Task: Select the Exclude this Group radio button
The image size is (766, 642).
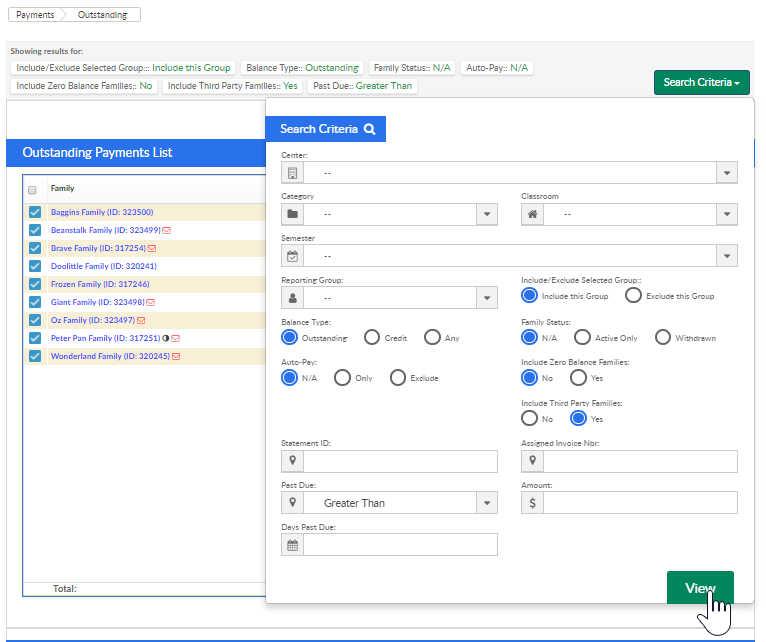Action: pos(633,296)
